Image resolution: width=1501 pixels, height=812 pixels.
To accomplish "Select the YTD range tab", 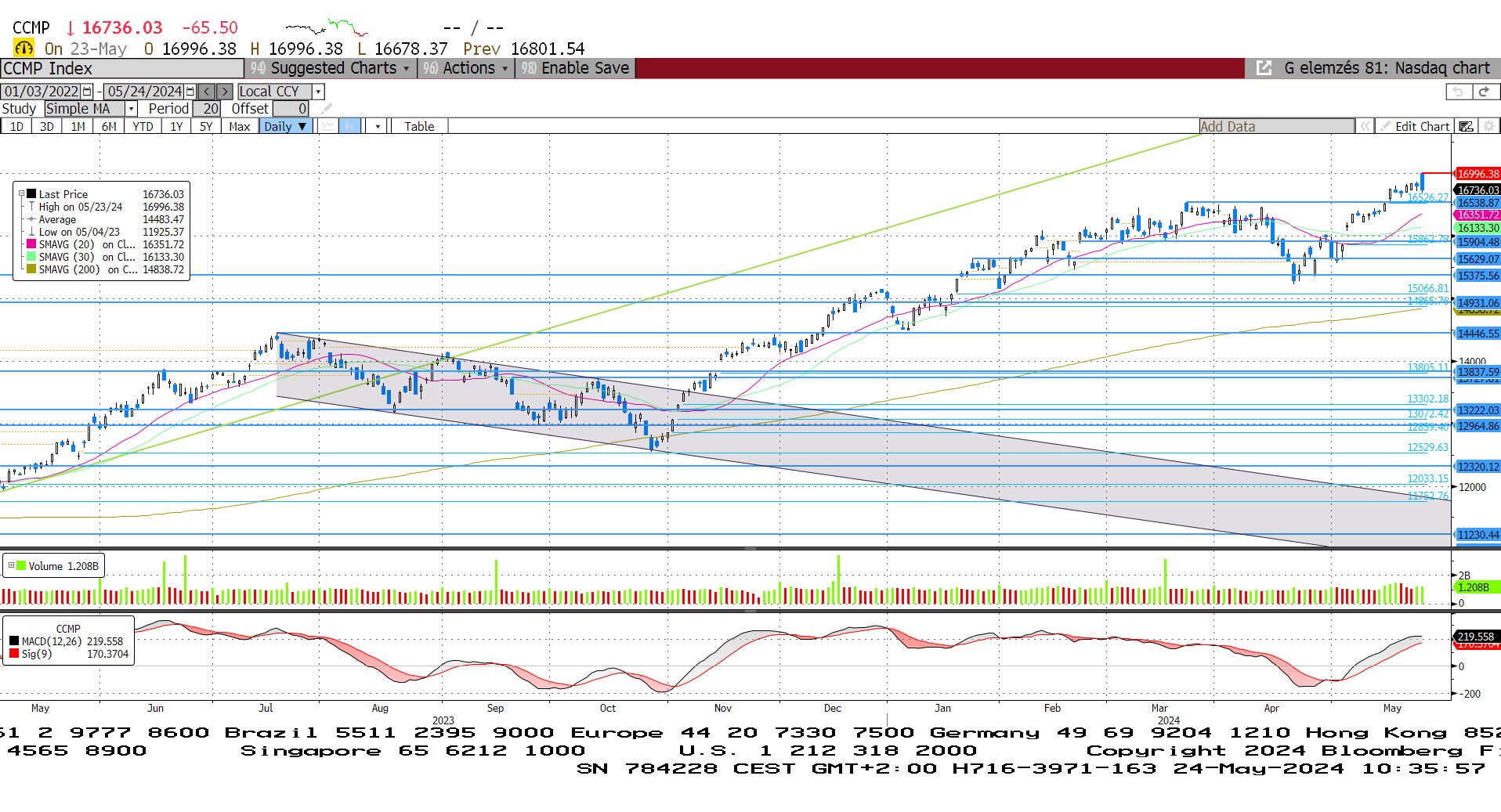I will 143,126.
